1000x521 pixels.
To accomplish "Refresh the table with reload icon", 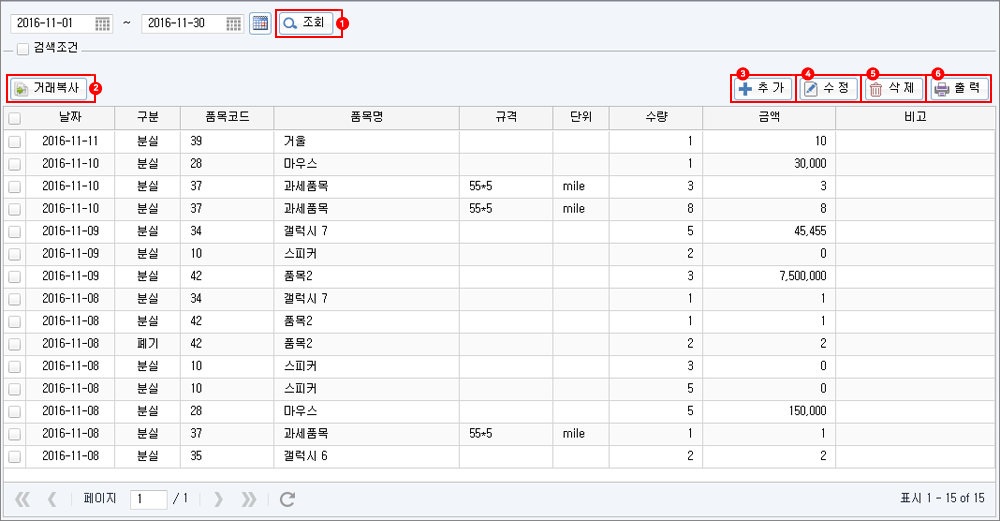I will click(x=287, y=499).
